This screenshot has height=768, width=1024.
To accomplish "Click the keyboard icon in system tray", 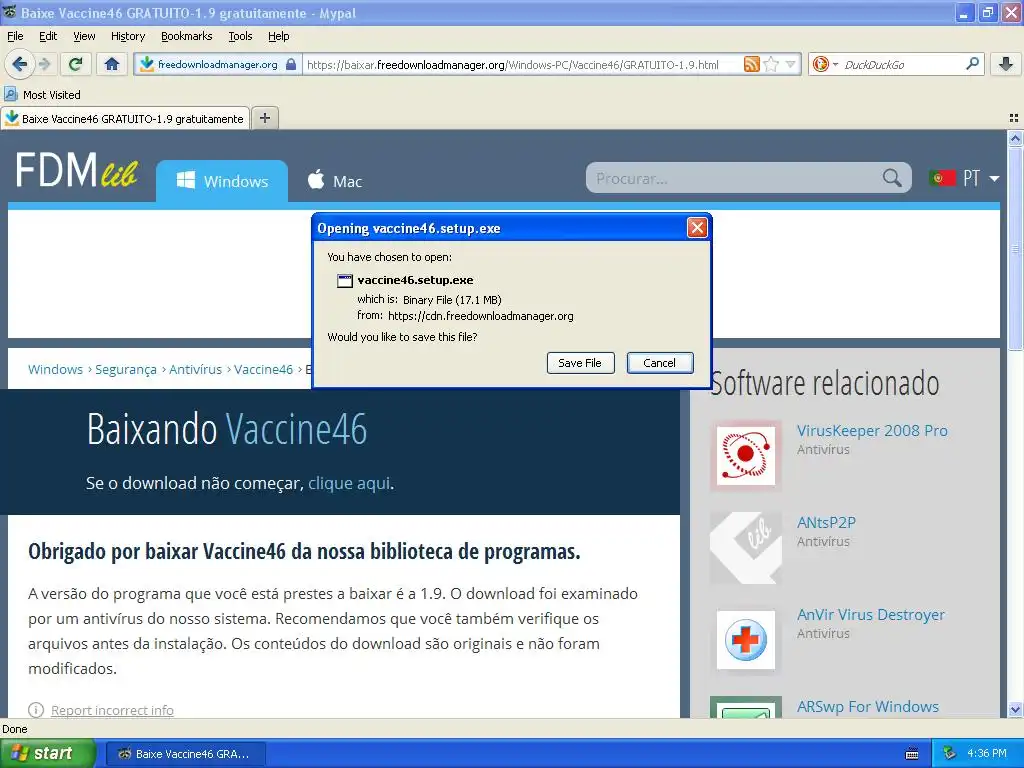I will [x=912, y=754].
